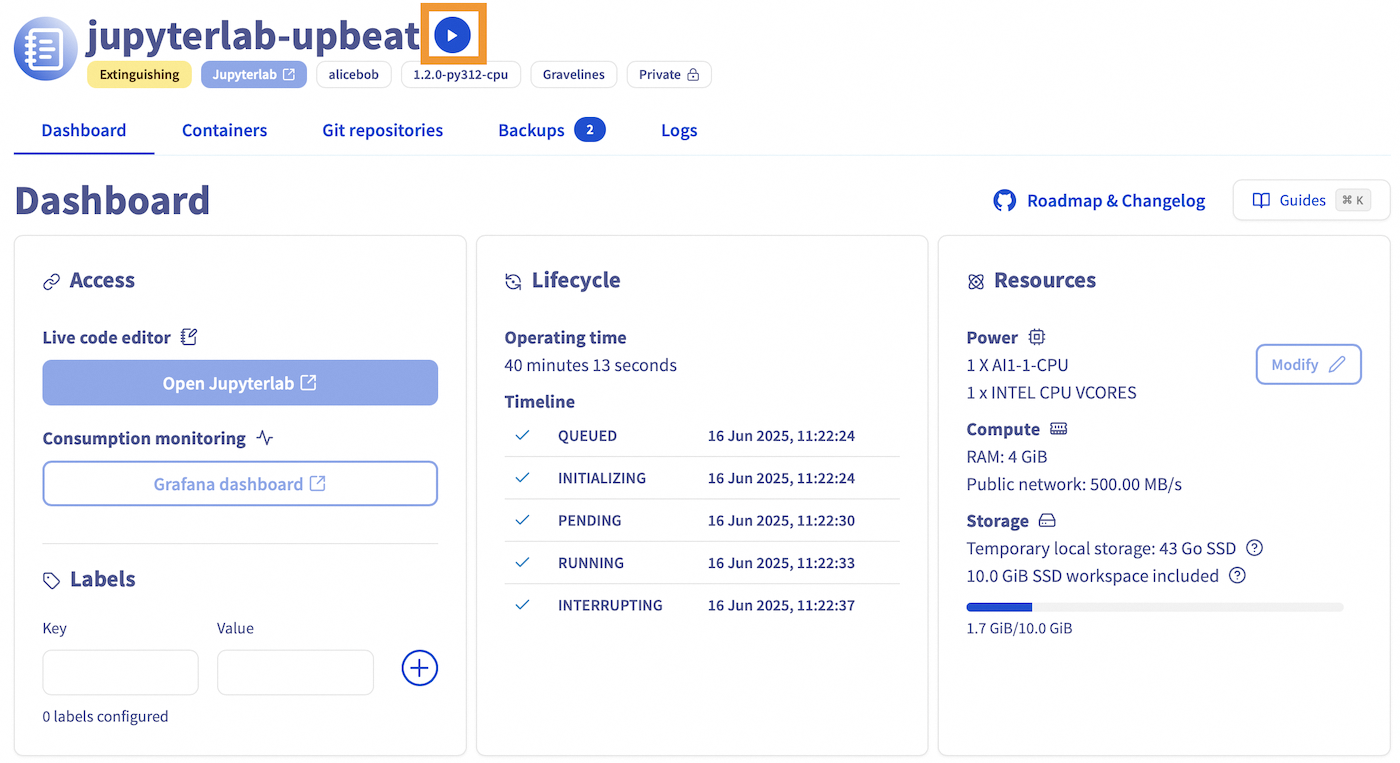The width and height of the screenshot is (1400, 763).
Task: Click the help icon after temporary local storage
Action: pyautogui.click(x=1254, y=548)
